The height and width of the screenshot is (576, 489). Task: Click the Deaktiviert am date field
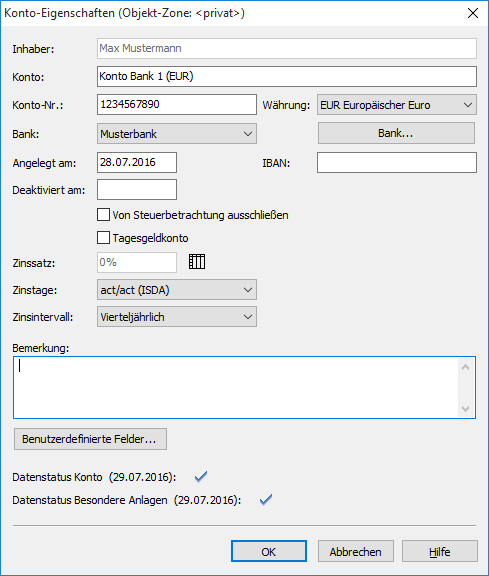click(x=137, y=190)
